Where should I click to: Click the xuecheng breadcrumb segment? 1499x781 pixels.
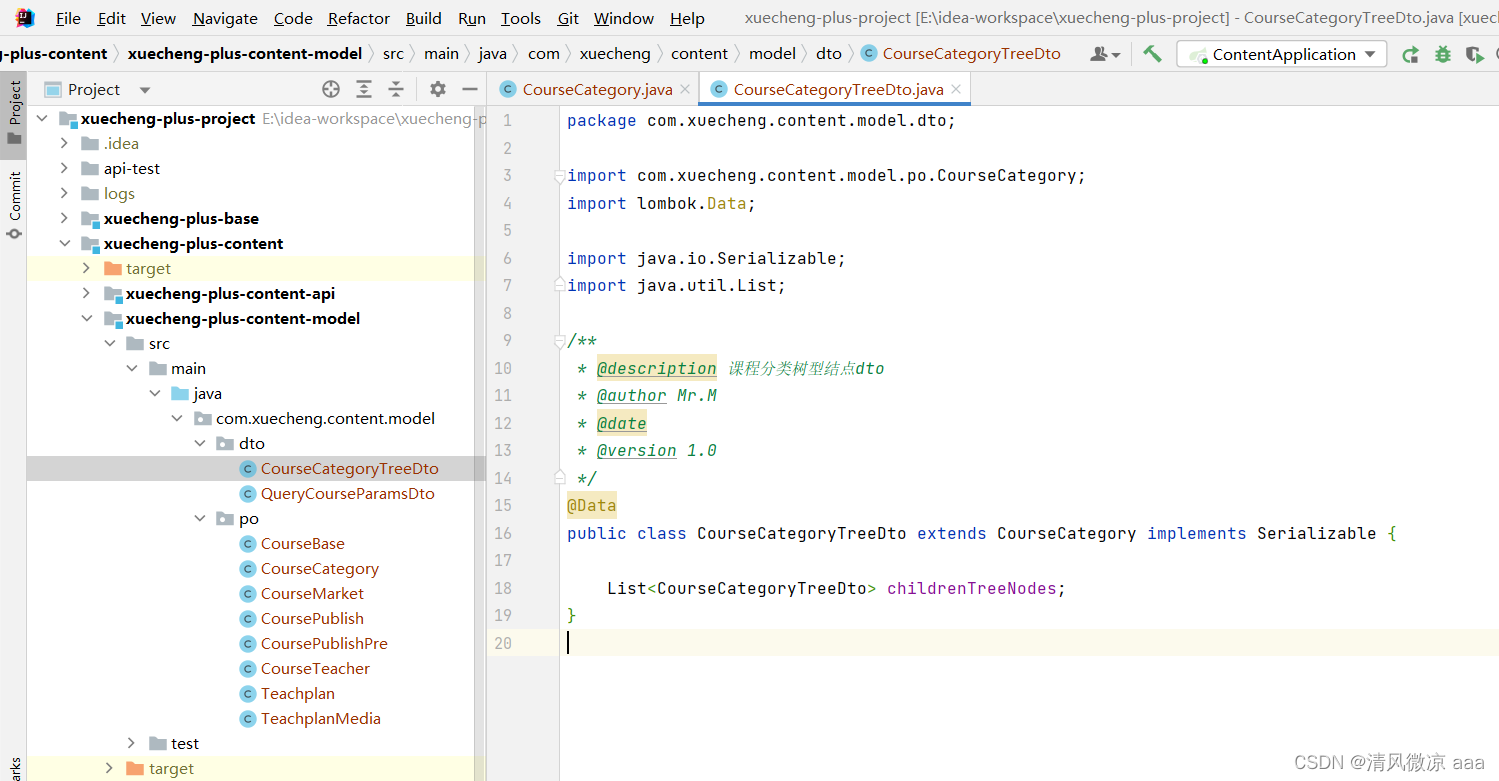tap(615, 54)
